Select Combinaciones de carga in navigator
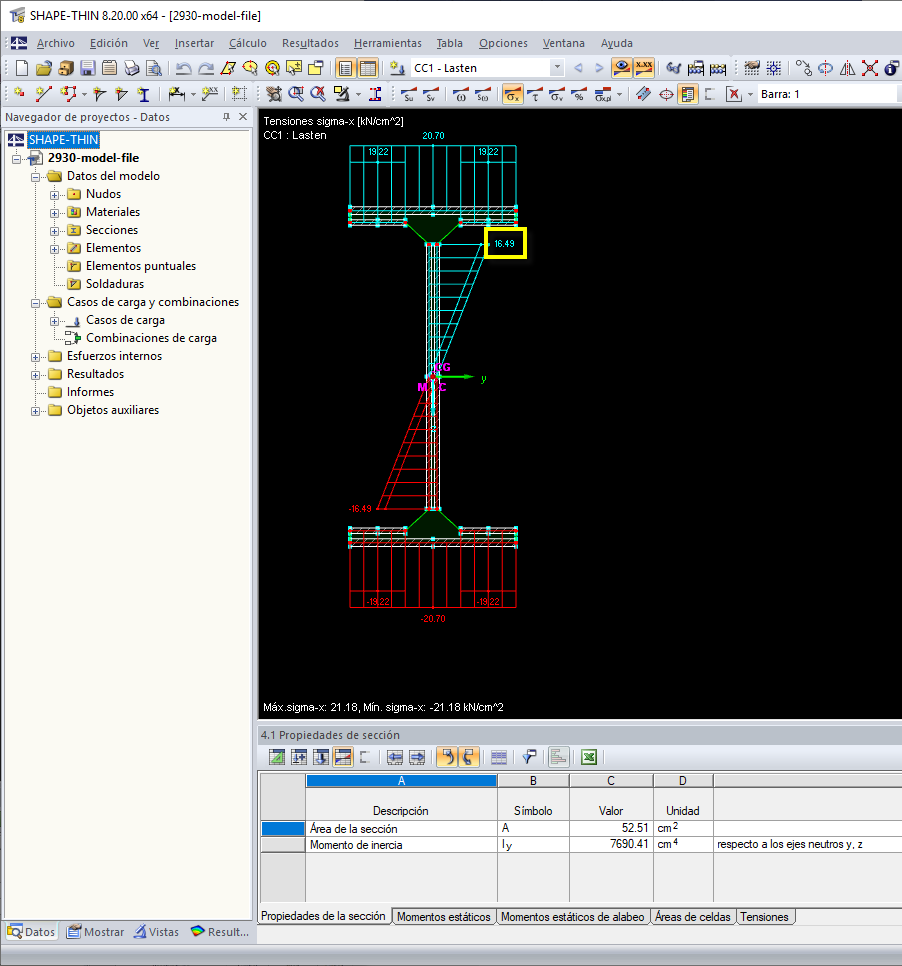902x966 pixels. pyautogui.click(x=151, y=338)
